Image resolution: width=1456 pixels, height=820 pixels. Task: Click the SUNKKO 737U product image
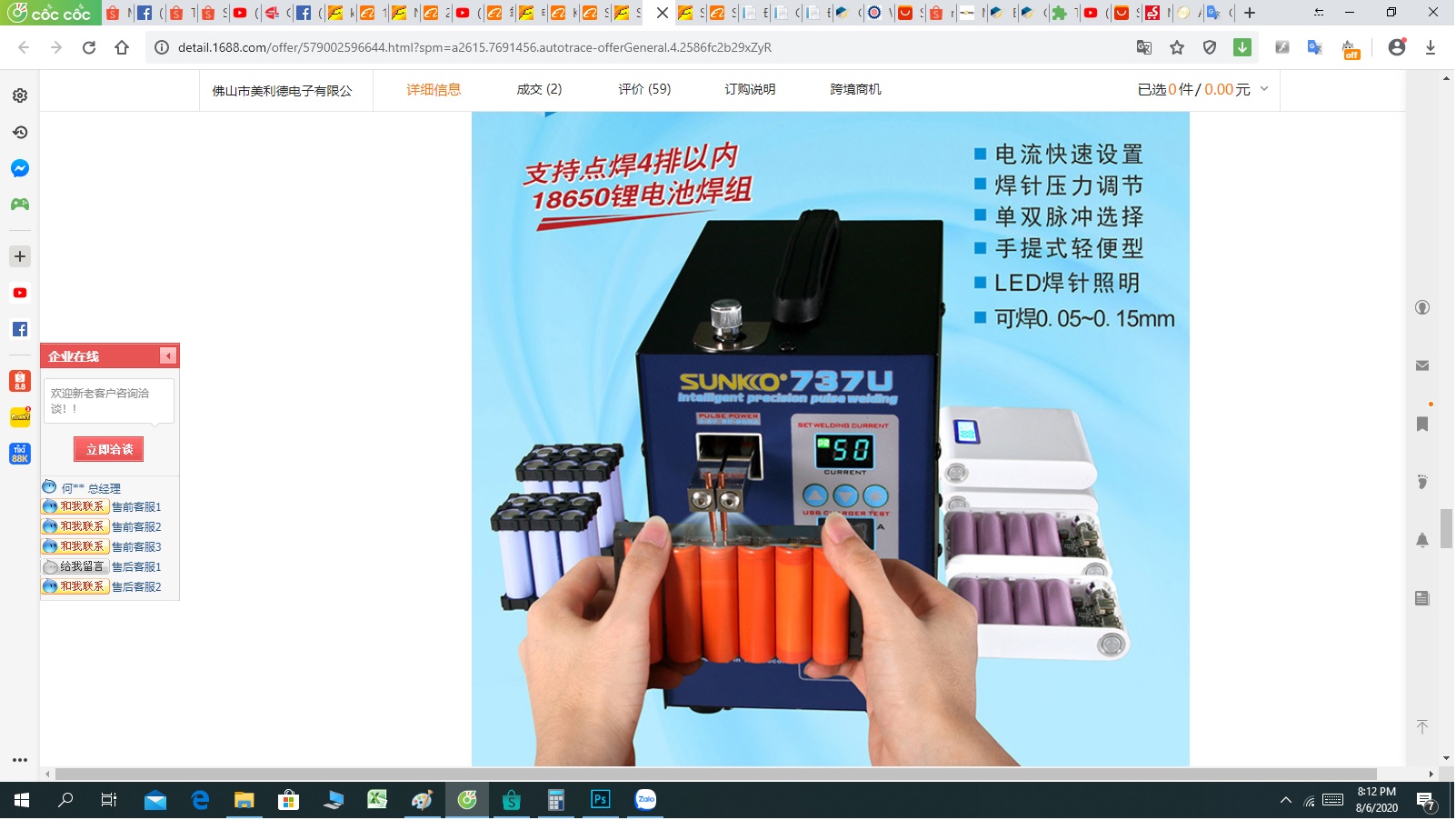[830, 439]
